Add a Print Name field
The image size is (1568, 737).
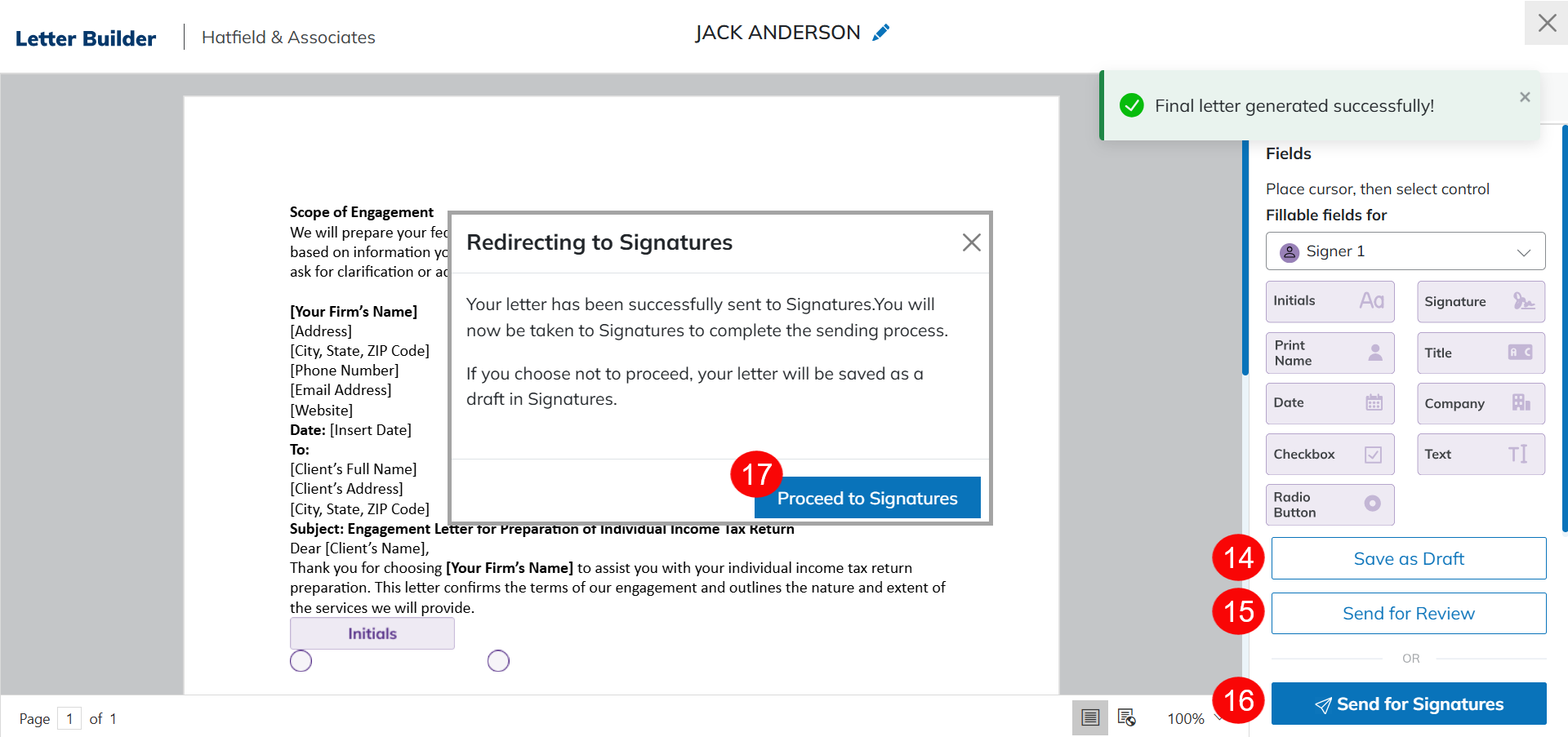1329,353
